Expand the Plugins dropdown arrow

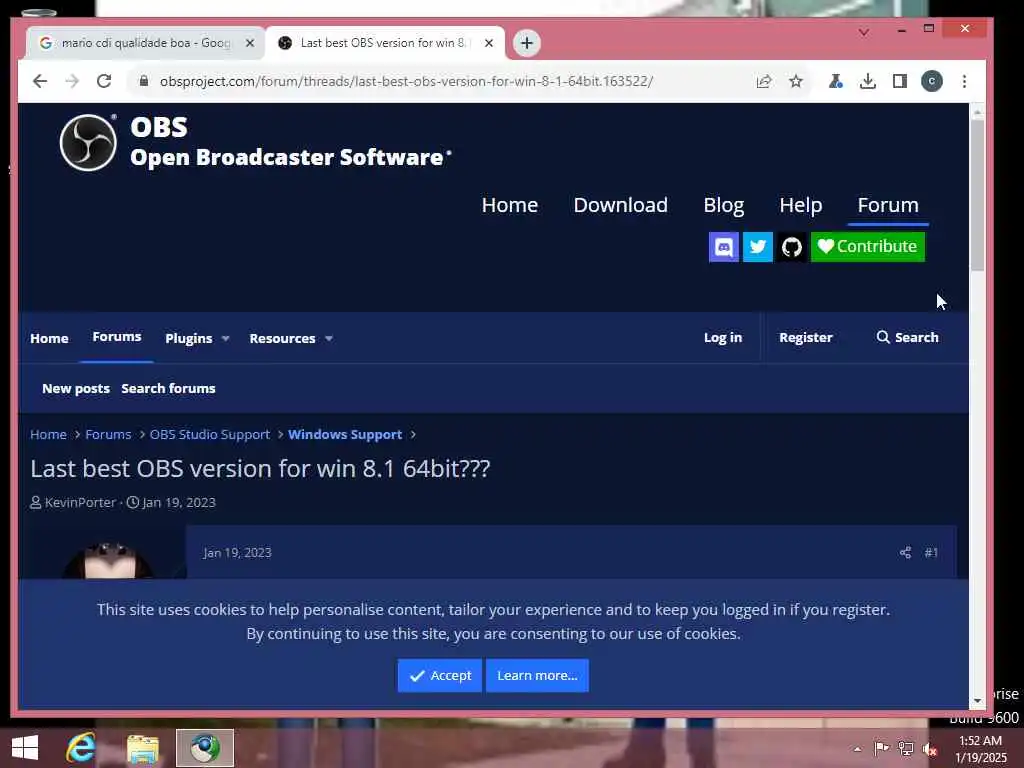coord(226,338)
